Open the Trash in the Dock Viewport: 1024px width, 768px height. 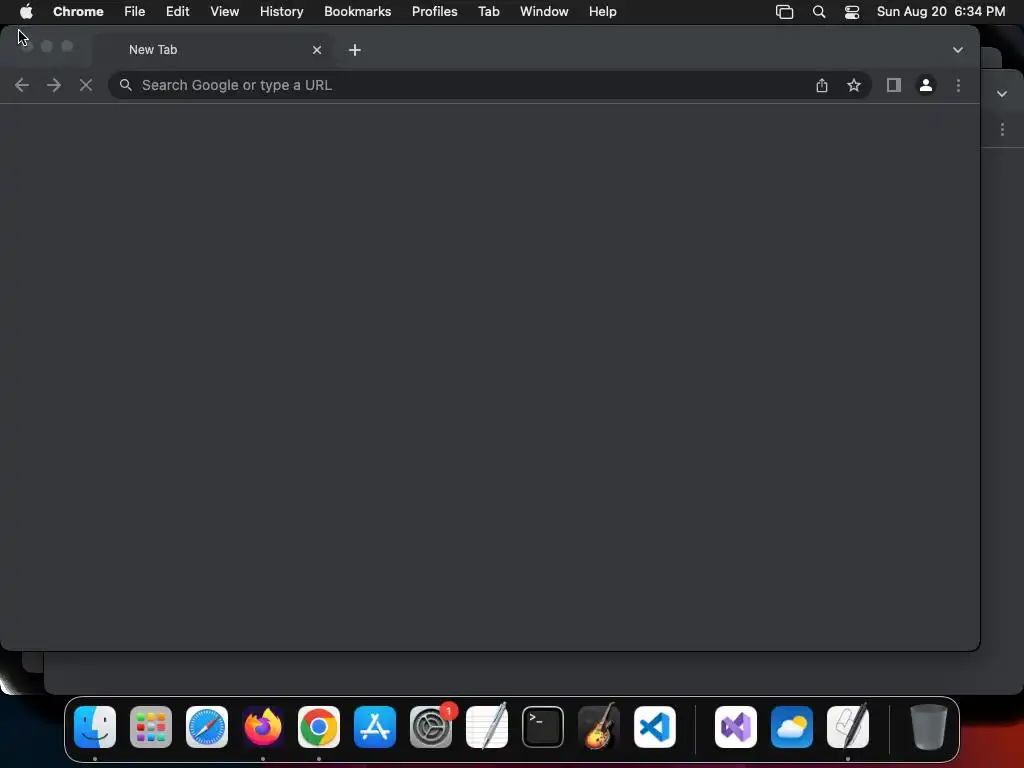pyautogui.click(x=928, y=727)
